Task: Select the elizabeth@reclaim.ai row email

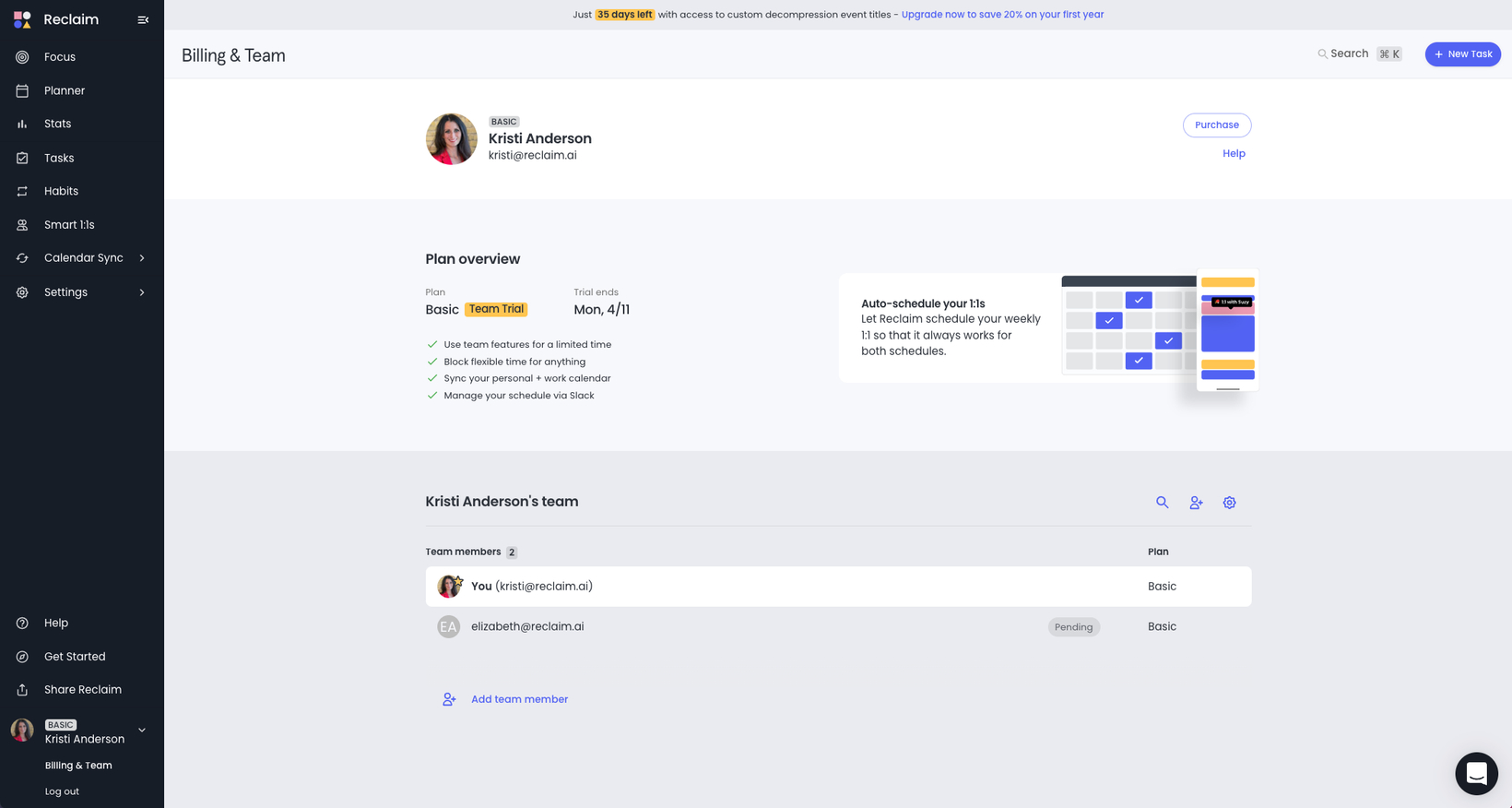Action: (527, 627)
